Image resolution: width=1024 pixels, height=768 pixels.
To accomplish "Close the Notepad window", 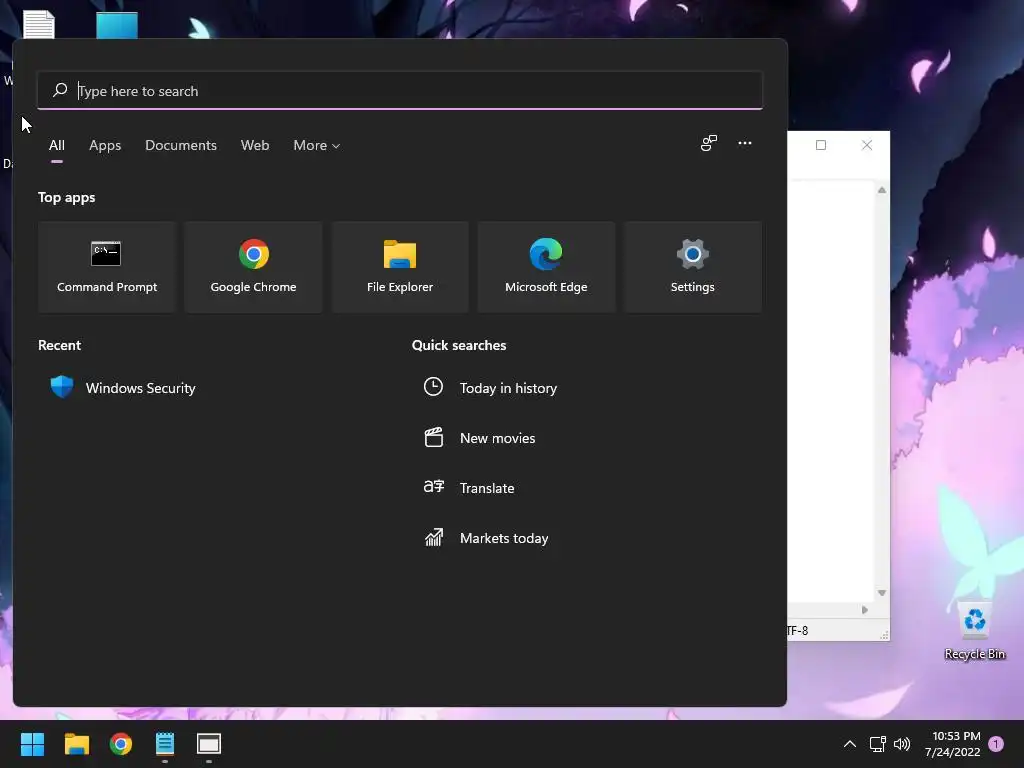I will tap(867, 145).
